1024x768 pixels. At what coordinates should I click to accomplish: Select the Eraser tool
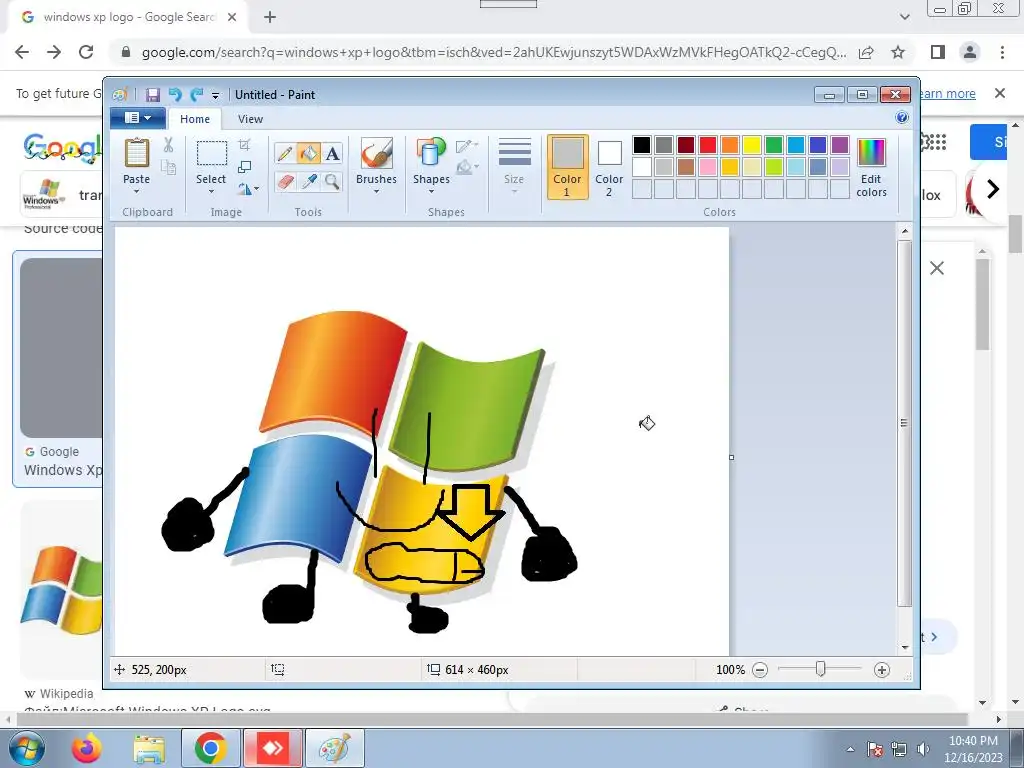click(x=285, y=181)
